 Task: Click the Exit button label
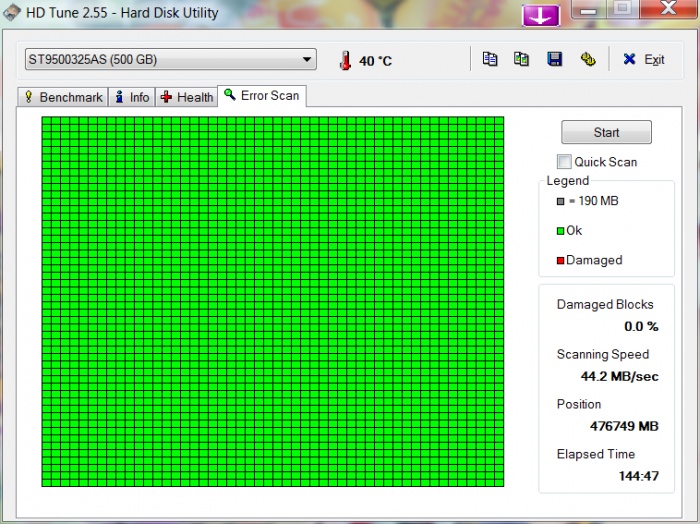pyautogui.click(x=654, y=59)
